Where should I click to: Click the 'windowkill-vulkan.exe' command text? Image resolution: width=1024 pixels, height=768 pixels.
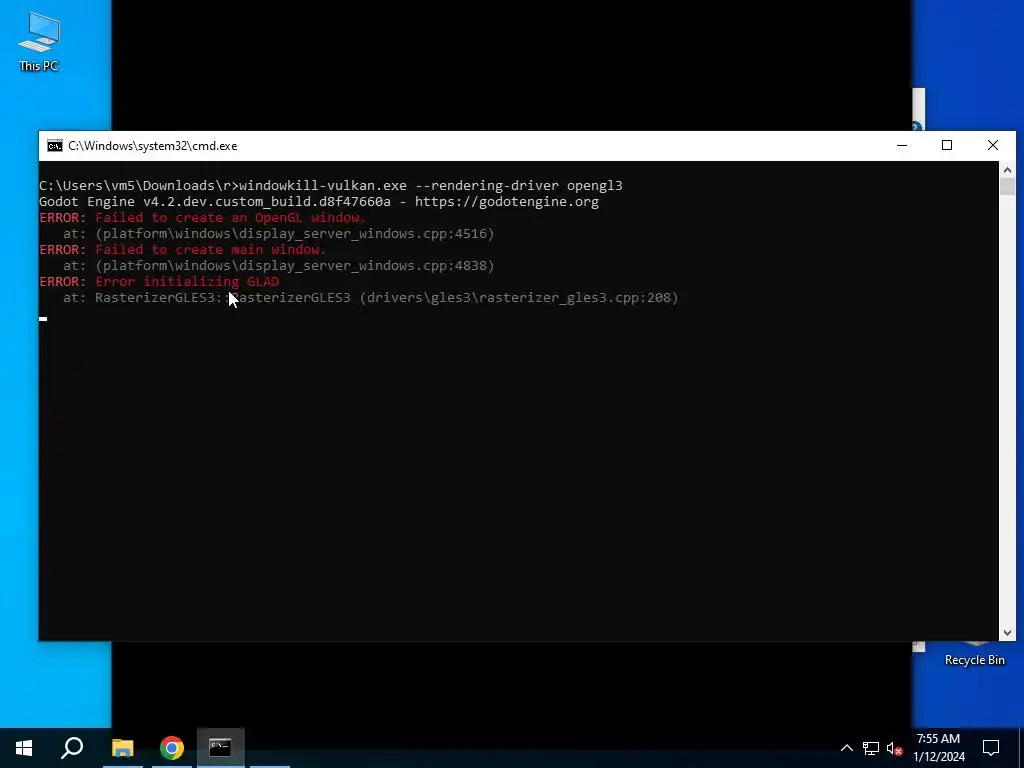click(x=323, y=185)
